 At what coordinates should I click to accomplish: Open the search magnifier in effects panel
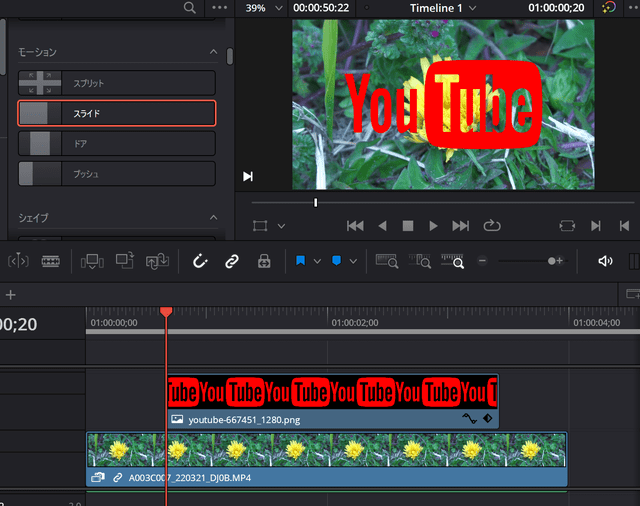189,8
